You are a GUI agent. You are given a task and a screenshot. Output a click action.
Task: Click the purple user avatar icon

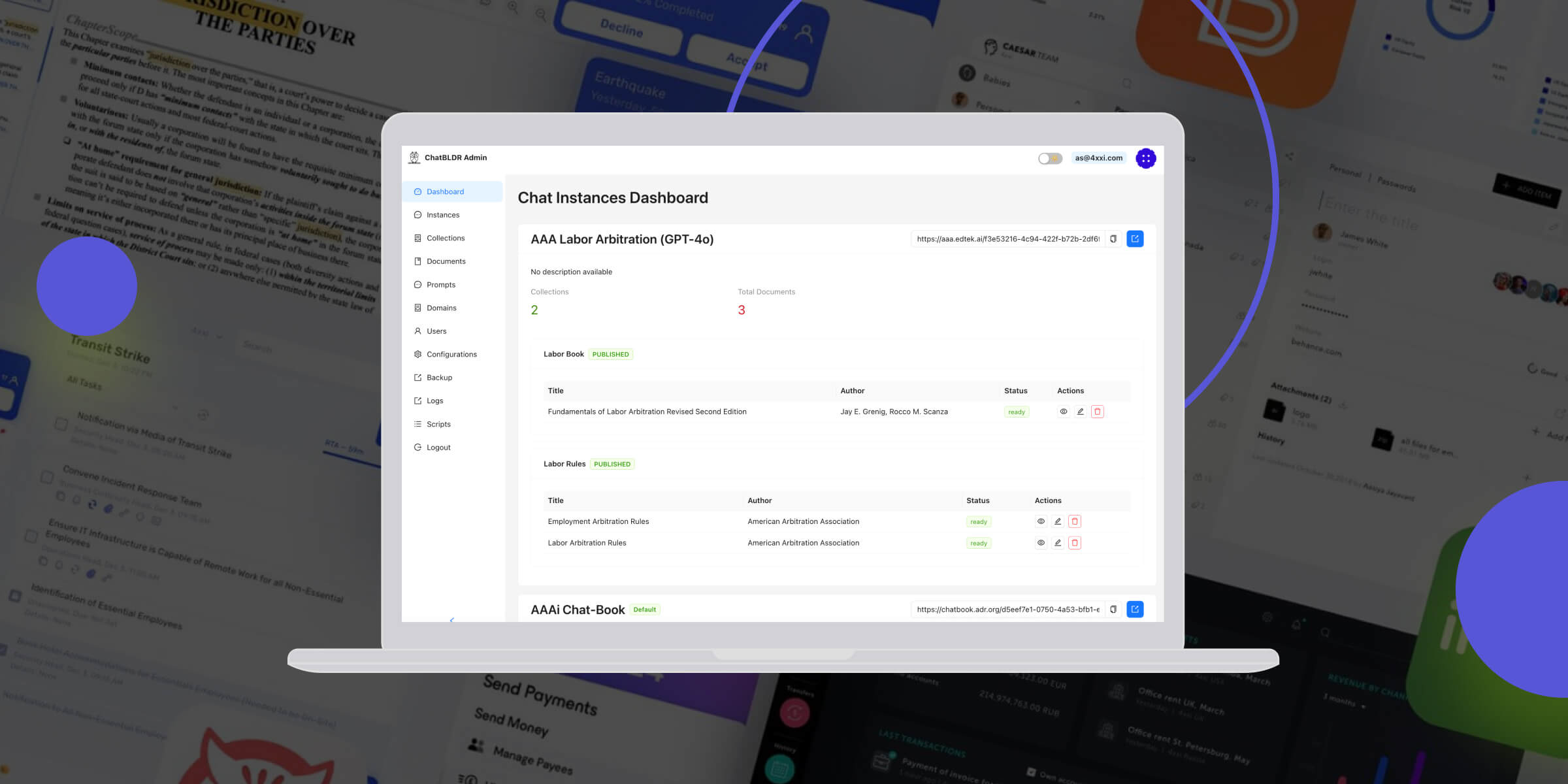(x=1145, y=158)
